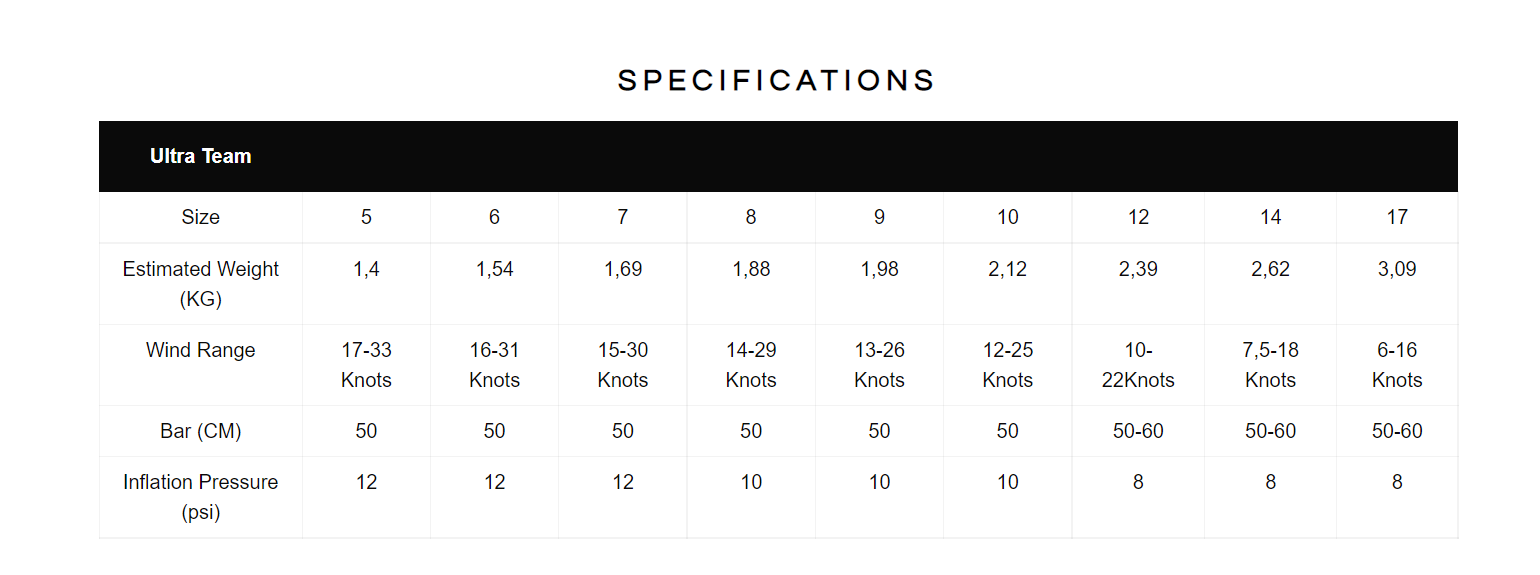1540x575 pixels.
Task: Click the 10-22Knots wind range cell
Action: click(1138, 365)
